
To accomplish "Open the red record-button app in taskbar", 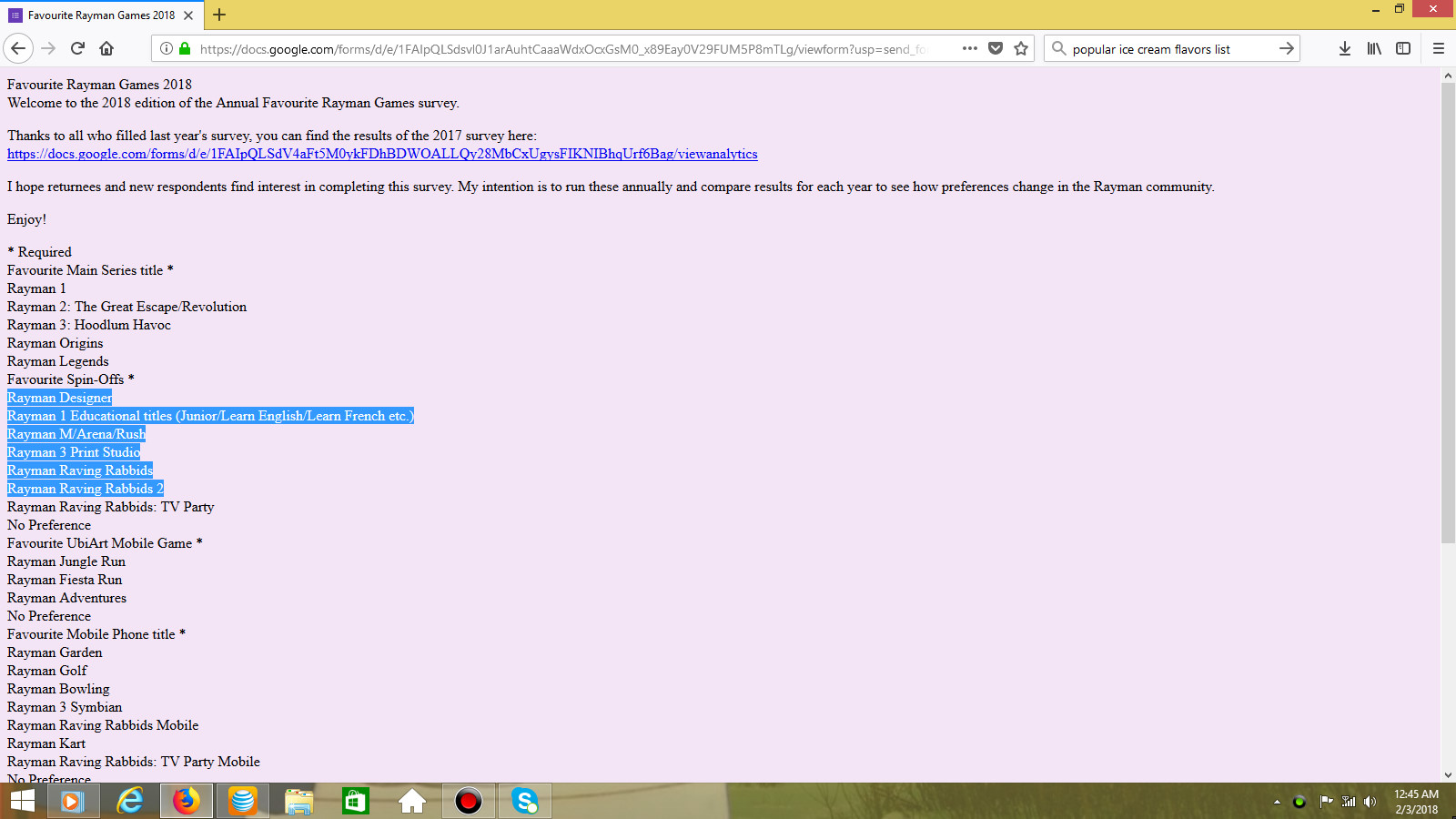I will (469, 801).
